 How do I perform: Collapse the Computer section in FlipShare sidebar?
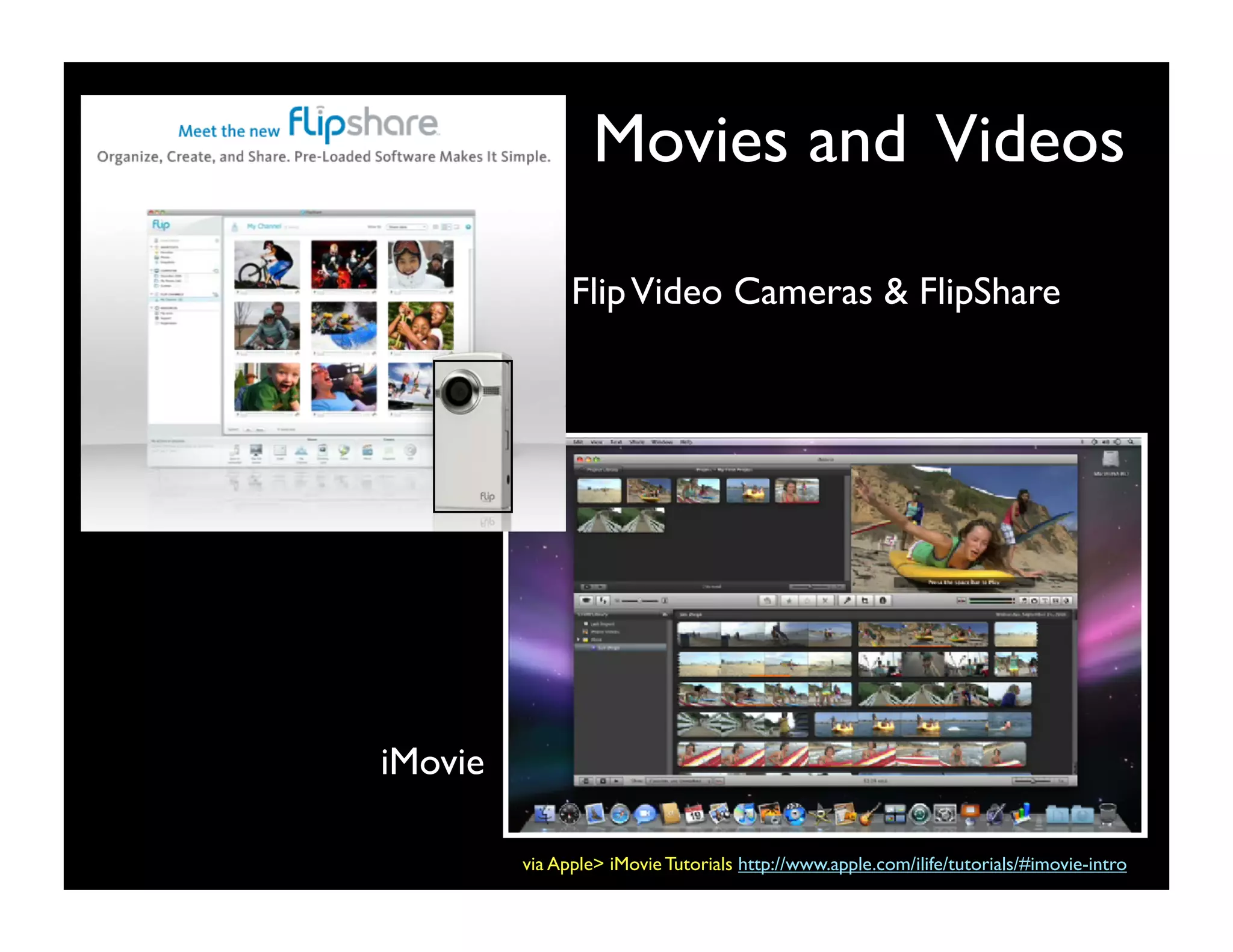coord(152,270)
